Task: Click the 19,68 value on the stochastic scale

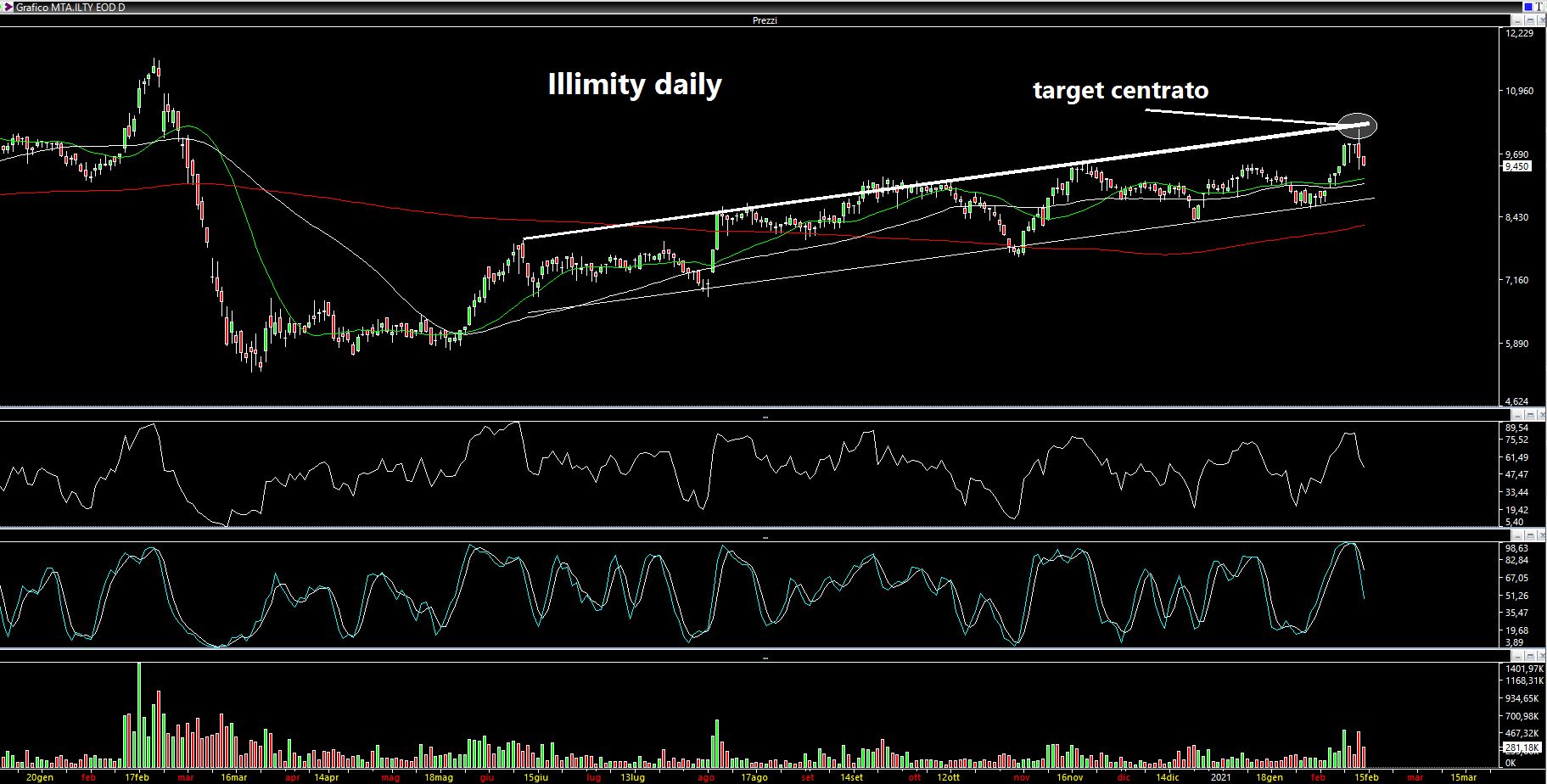Action: [1516, 630]
